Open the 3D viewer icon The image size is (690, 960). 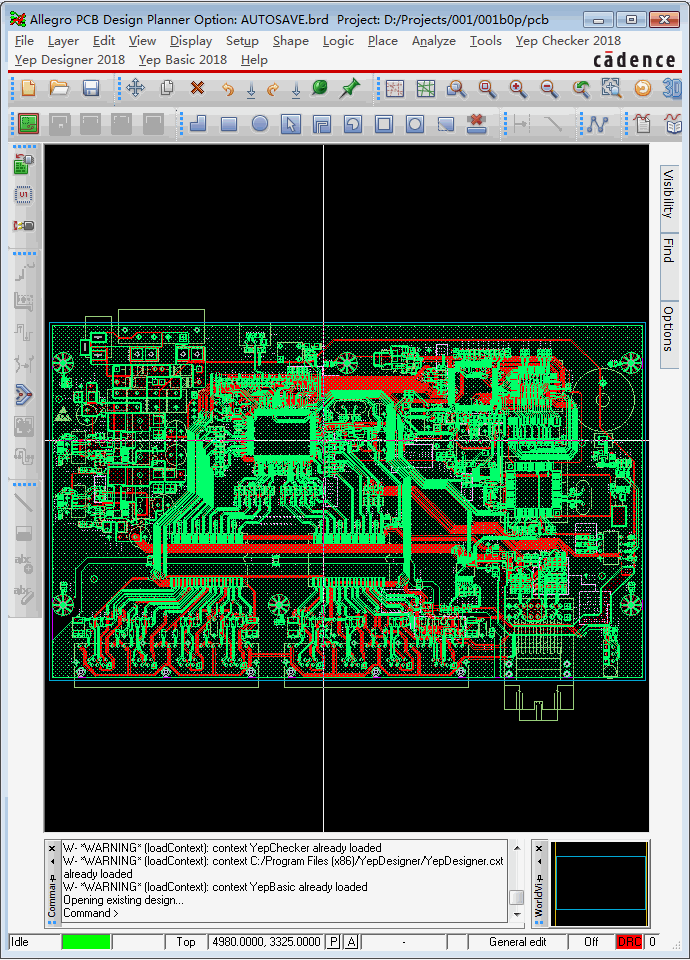672,89
